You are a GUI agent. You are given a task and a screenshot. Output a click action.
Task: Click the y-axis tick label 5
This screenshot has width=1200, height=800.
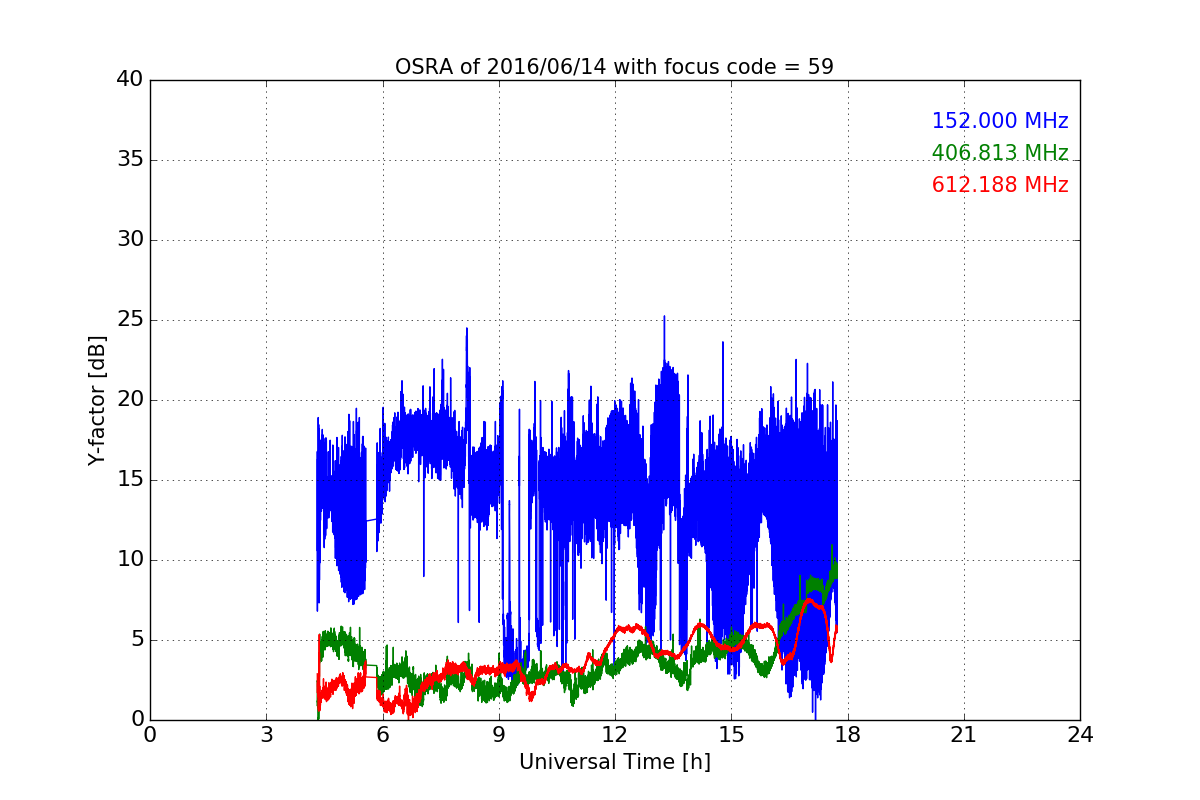(136, 639)
